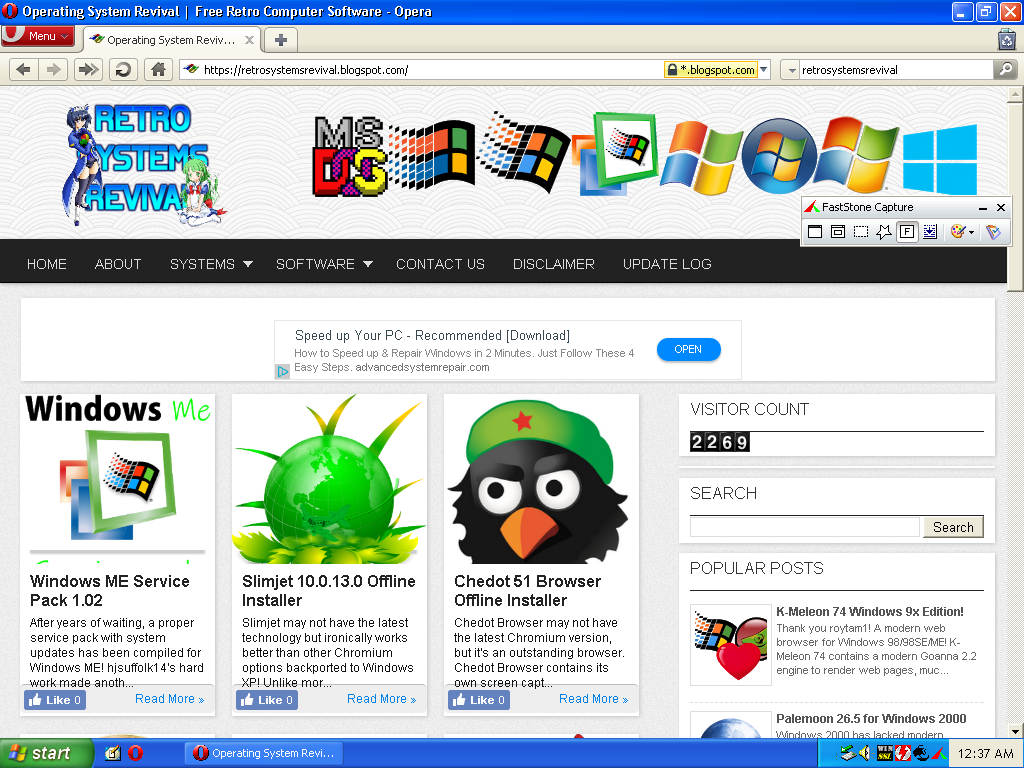Click the black bird-like tray icon
This screenshot has height=768, width=1024.
click(921, 753)
